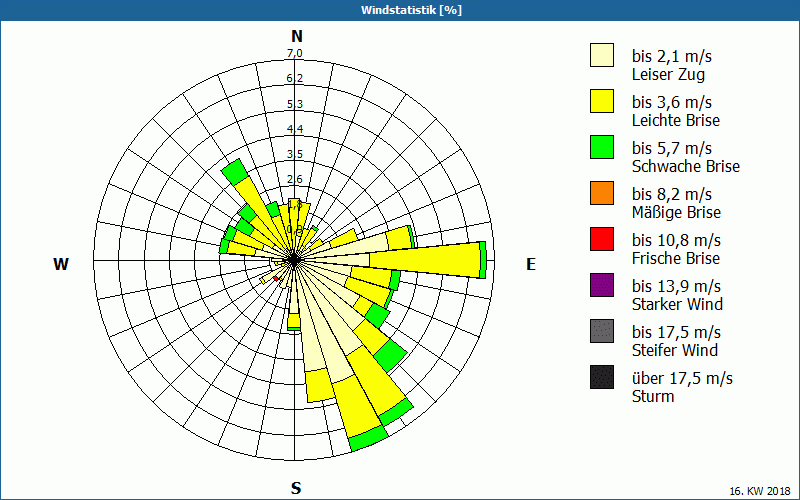
Task: Click the green 5,7 m/s swatch
Action: [602, 147]
